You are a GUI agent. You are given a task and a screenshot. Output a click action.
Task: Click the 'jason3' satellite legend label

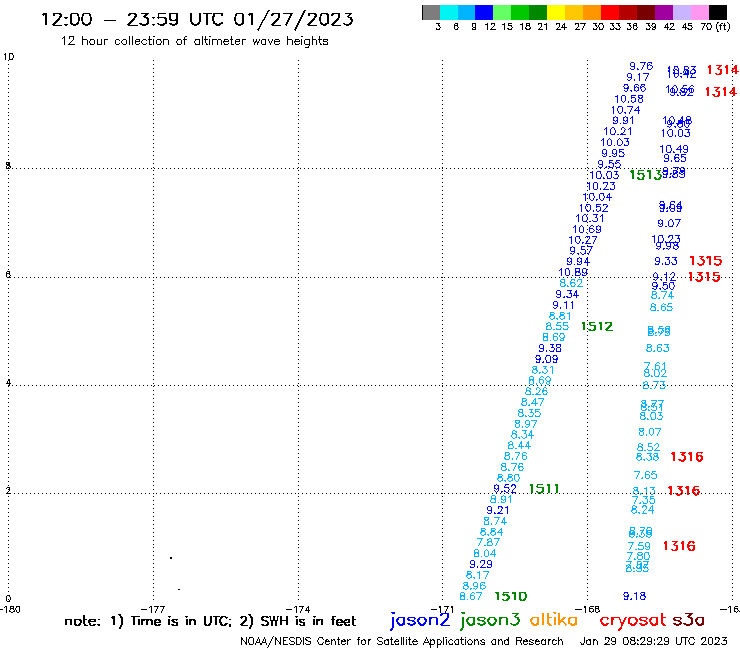pos(490,620)
